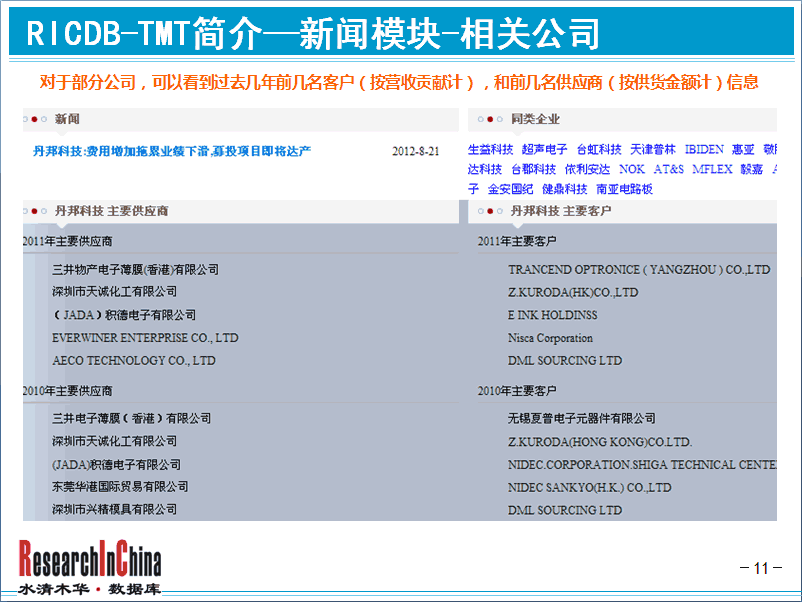
Task: Click customer Z.KURODA(HK)CO.,LTD
Action: pyautogui.click(x=573, y=293)
